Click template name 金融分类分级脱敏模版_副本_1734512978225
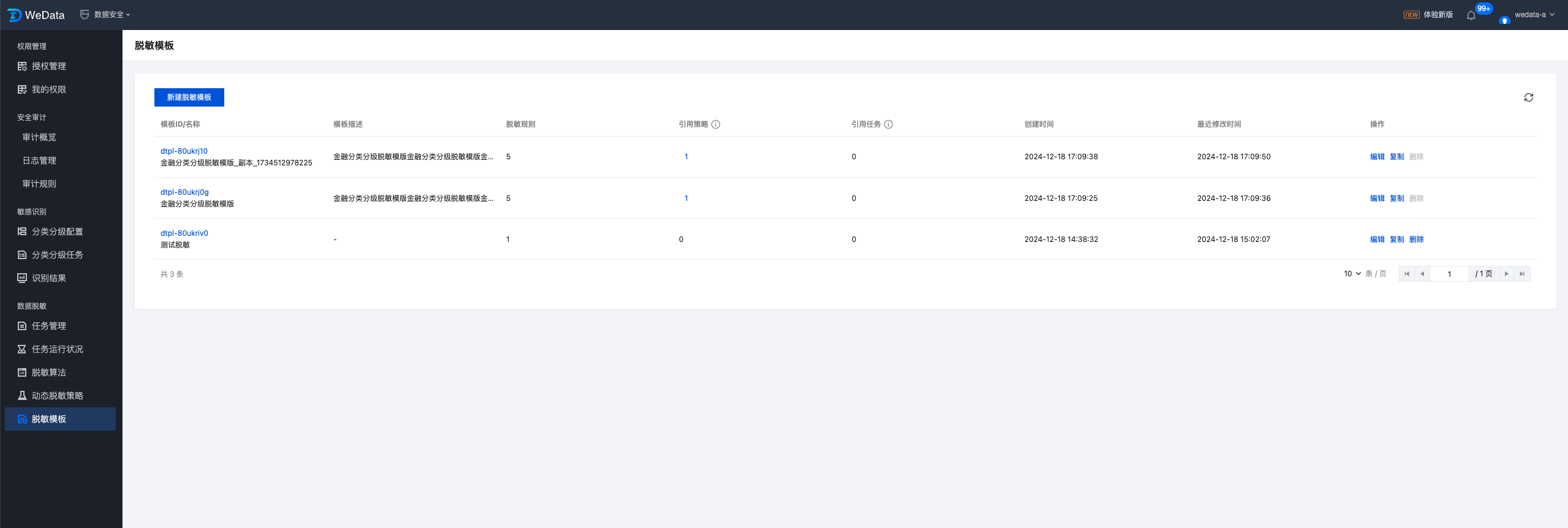Viewport: 1568px width, 528px height. (237, 163)
